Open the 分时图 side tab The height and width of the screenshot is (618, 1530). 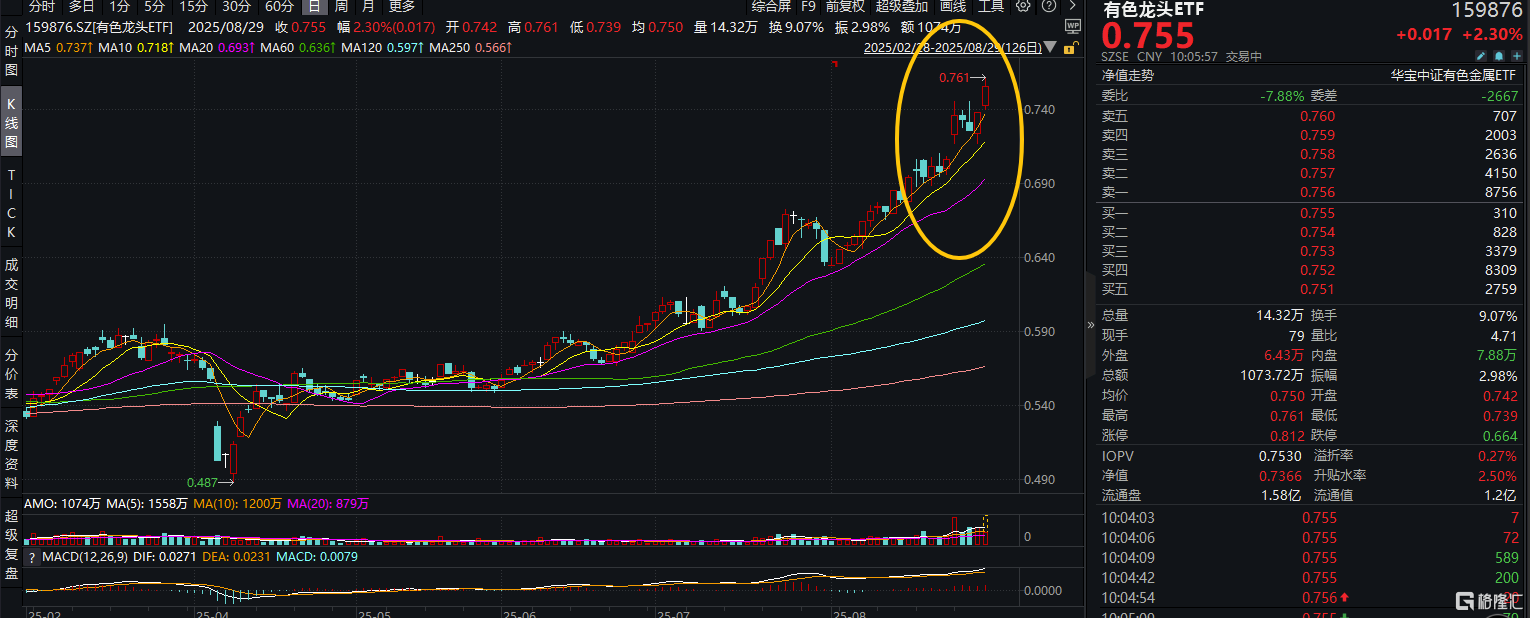[x=12, y=49]
